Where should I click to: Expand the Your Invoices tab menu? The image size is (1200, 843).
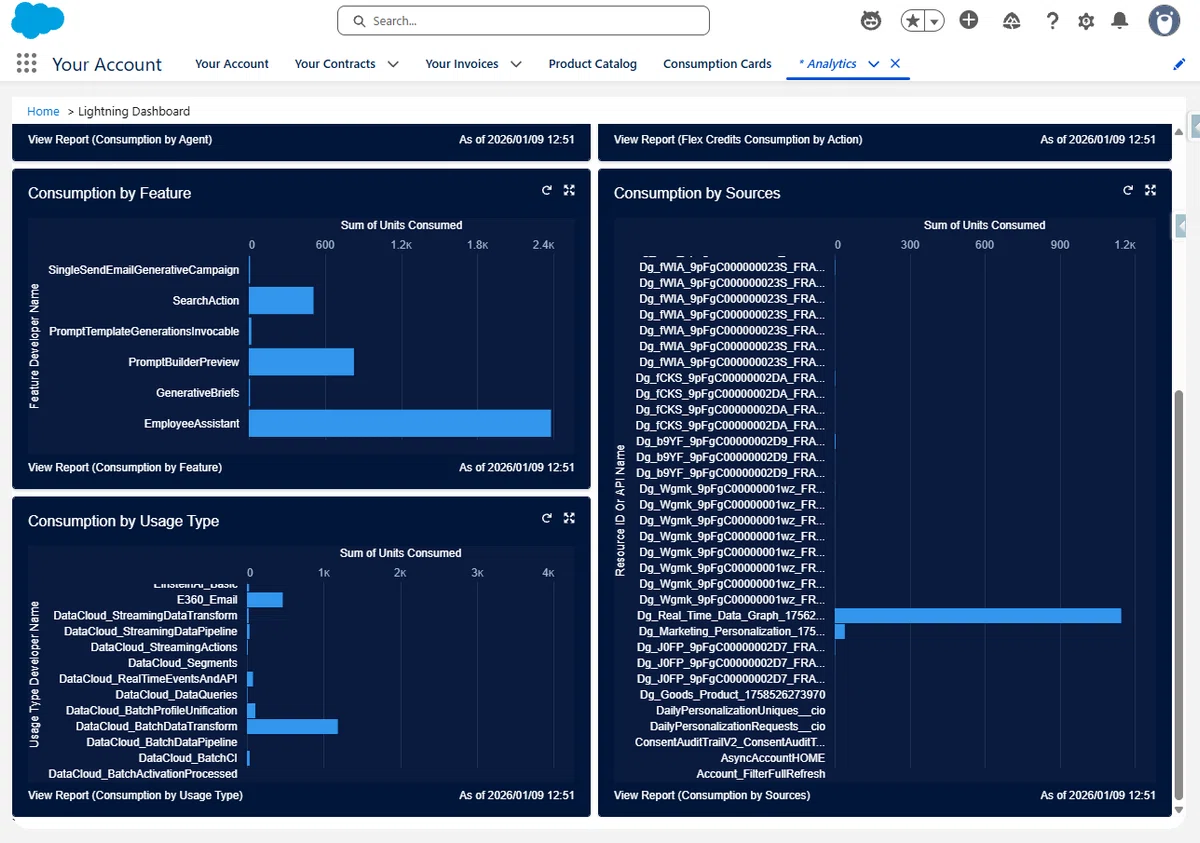pyautogui.click(x=516, y=64)
